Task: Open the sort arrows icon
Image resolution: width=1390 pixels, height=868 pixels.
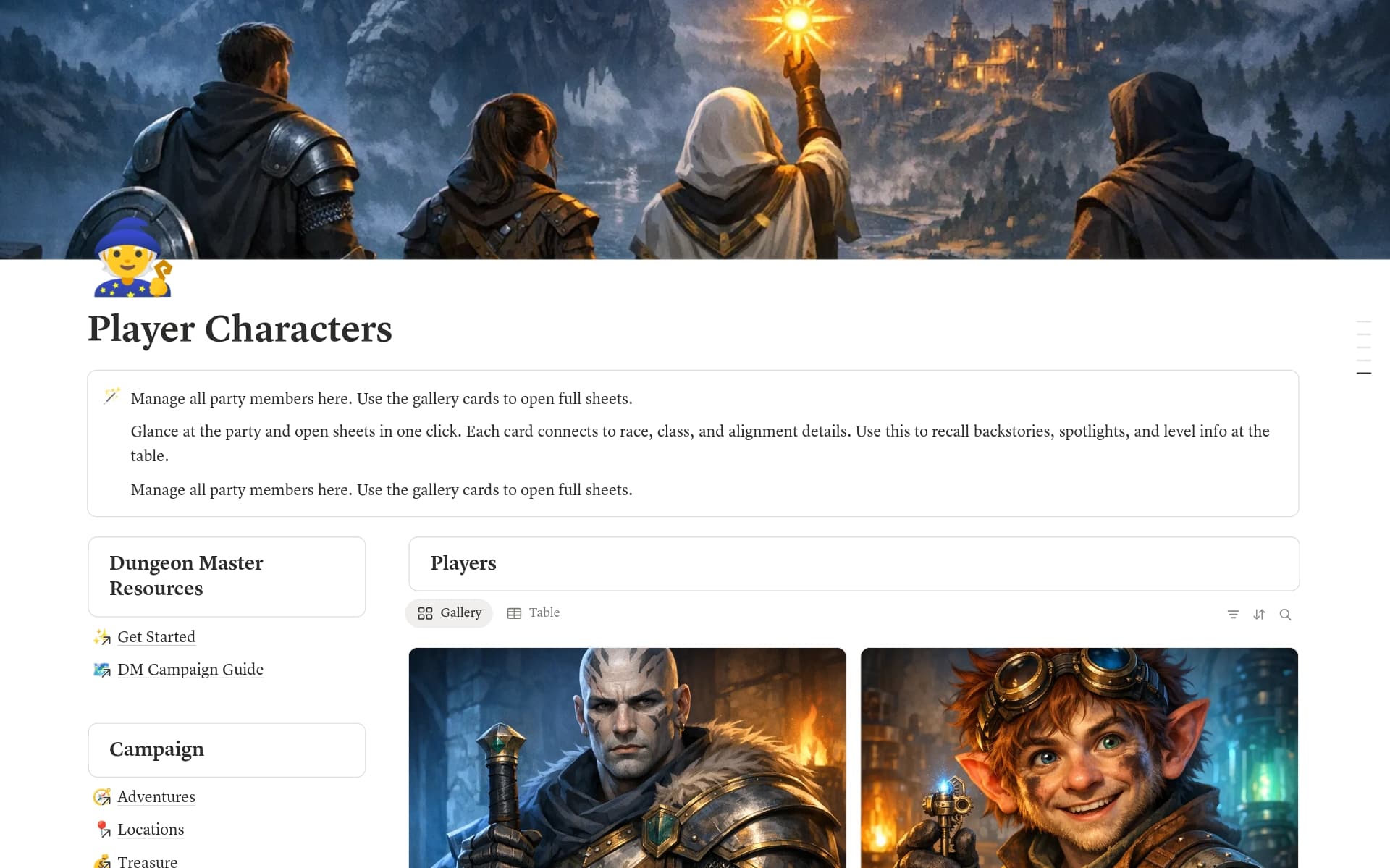Action: 1259,614
